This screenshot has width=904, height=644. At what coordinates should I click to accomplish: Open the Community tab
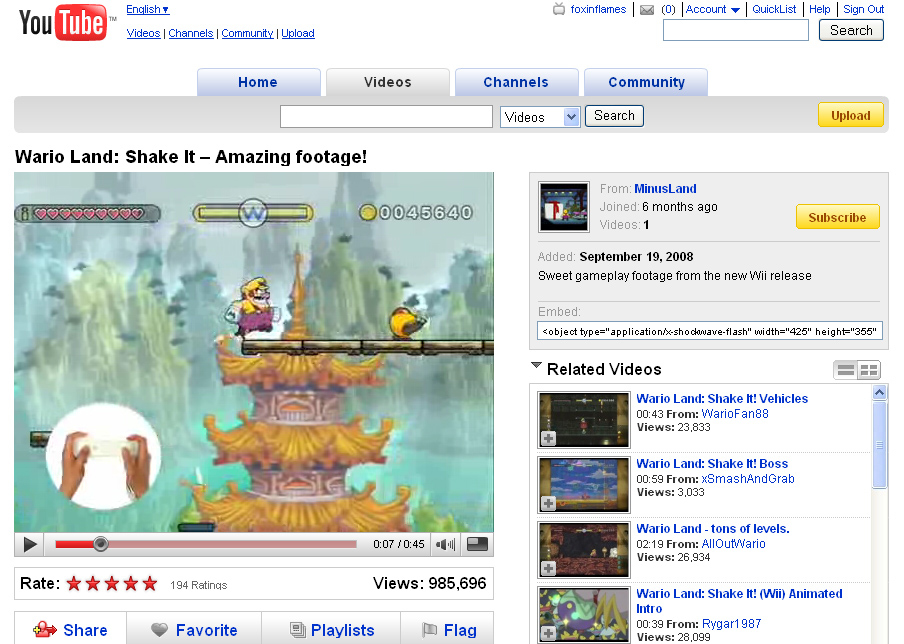(646, 82)
